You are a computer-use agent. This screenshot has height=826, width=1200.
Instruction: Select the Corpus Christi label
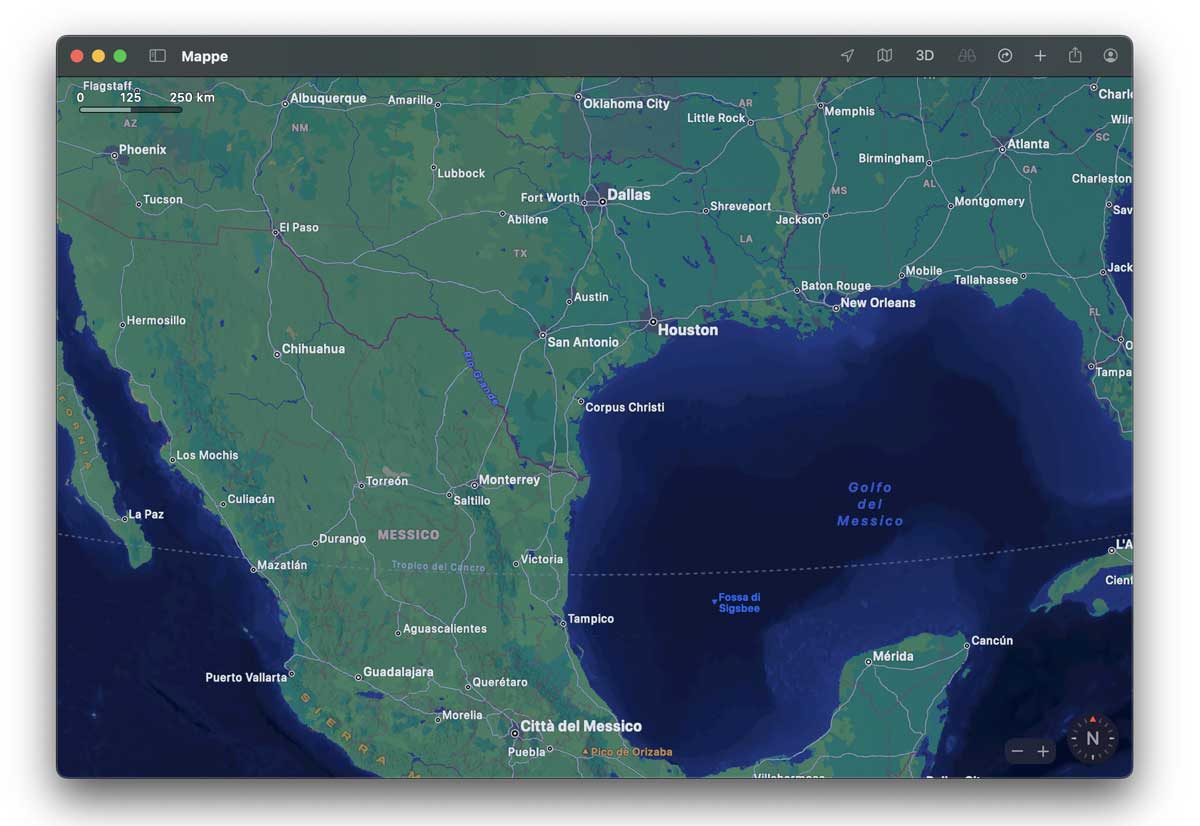tap(625, 408)
